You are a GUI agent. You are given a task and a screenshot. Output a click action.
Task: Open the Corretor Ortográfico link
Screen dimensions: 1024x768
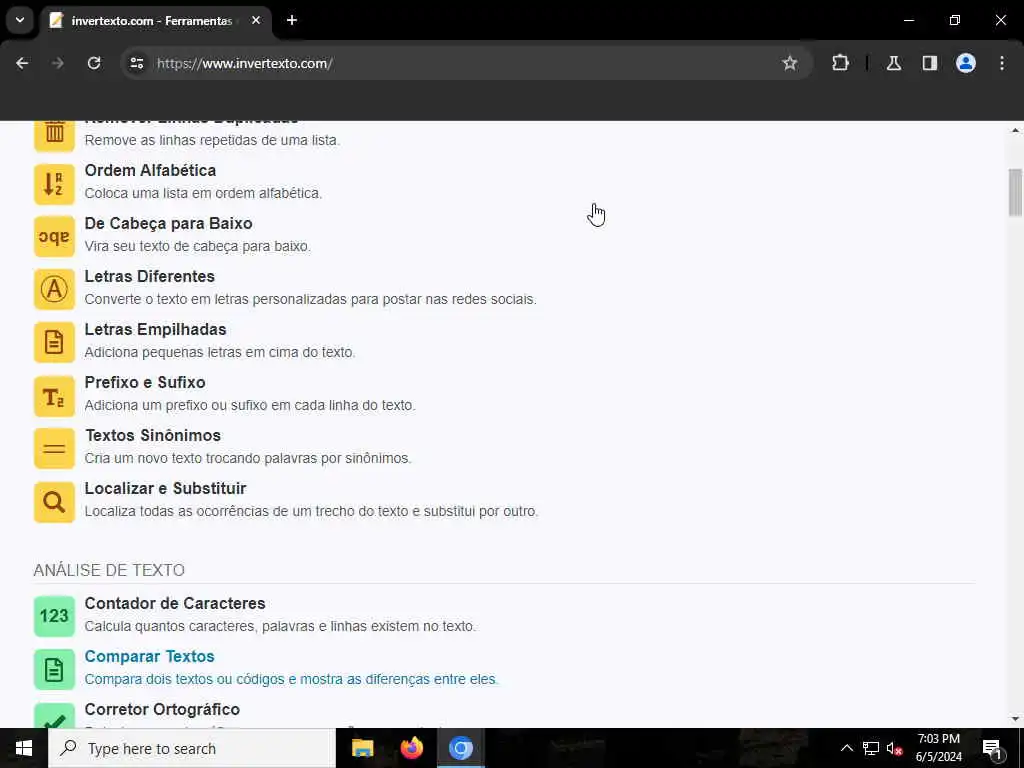pos(162,709)
